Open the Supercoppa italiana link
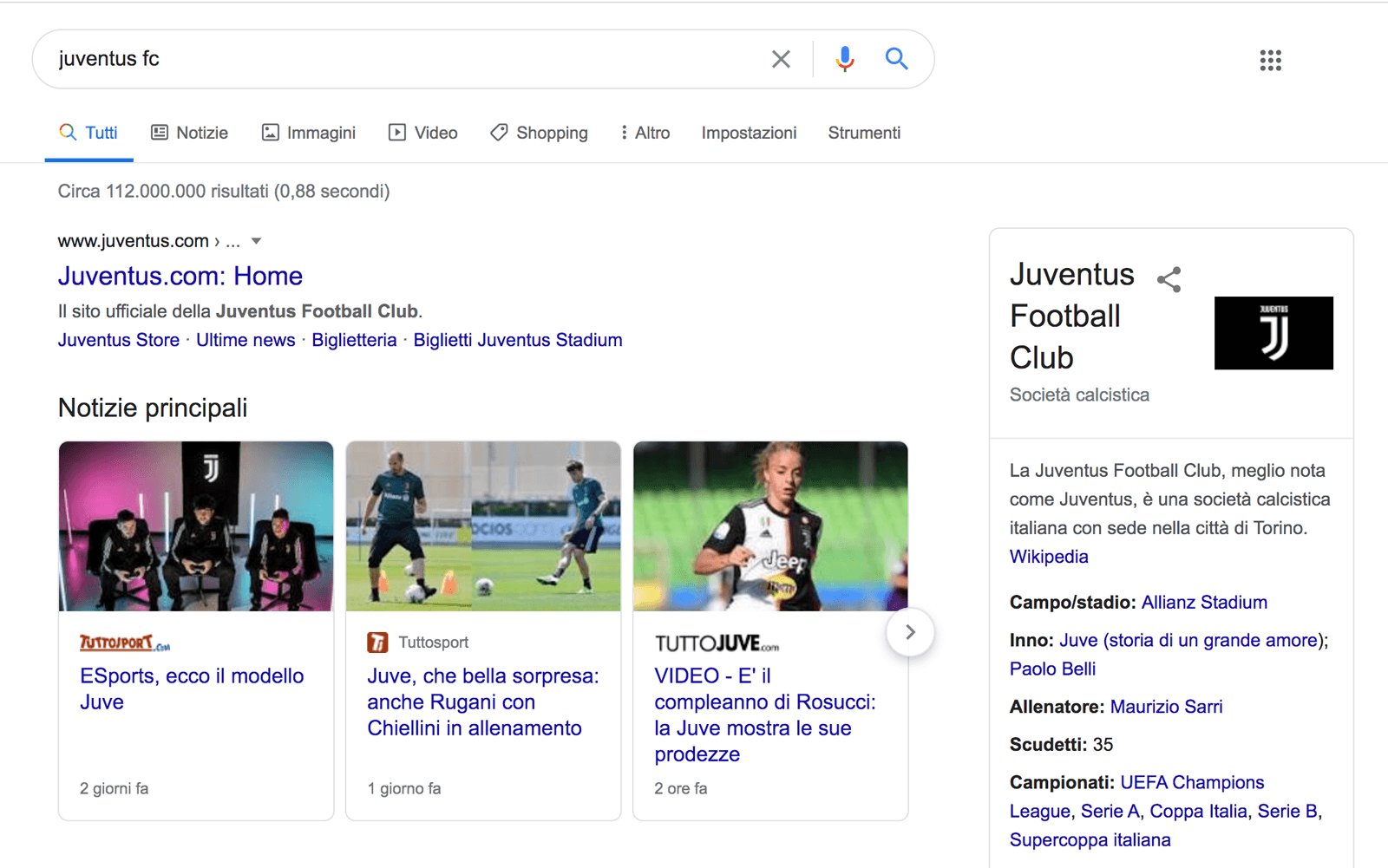 pos(1090,840)
